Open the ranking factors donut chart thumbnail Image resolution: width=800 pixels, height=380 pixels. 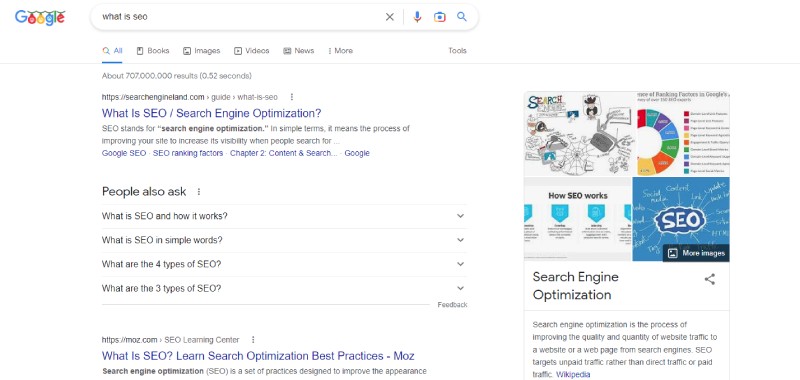tap(684, 134)
